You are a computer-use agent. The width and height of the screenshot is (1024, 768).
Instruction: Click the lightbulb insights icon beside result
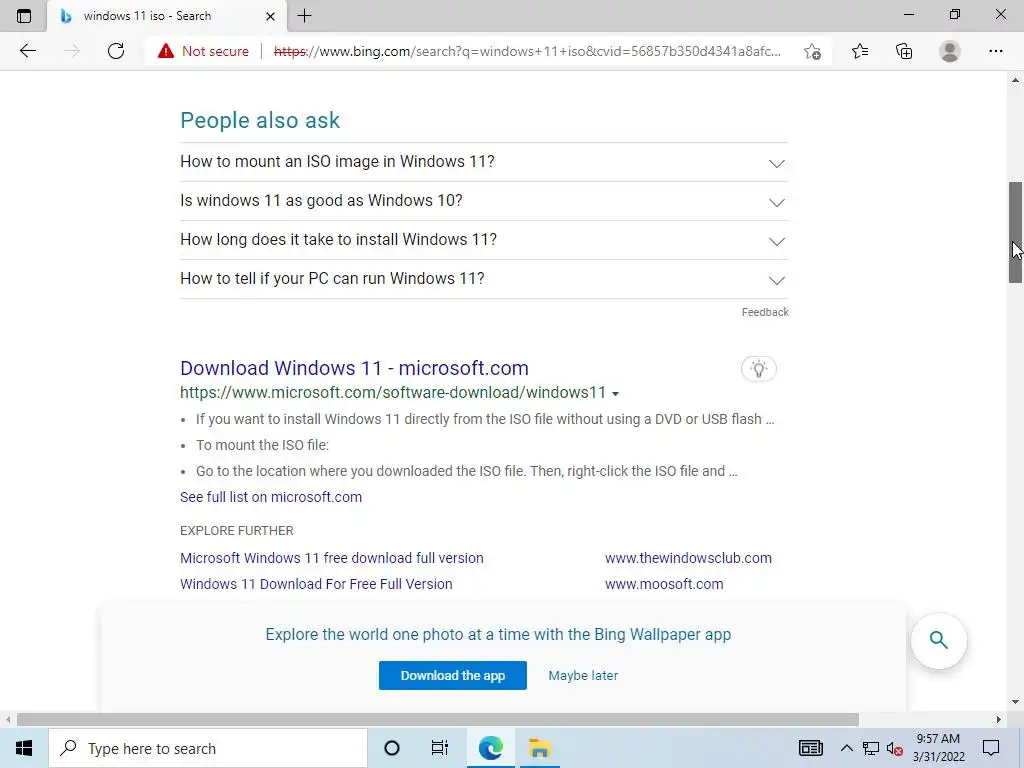758,369
